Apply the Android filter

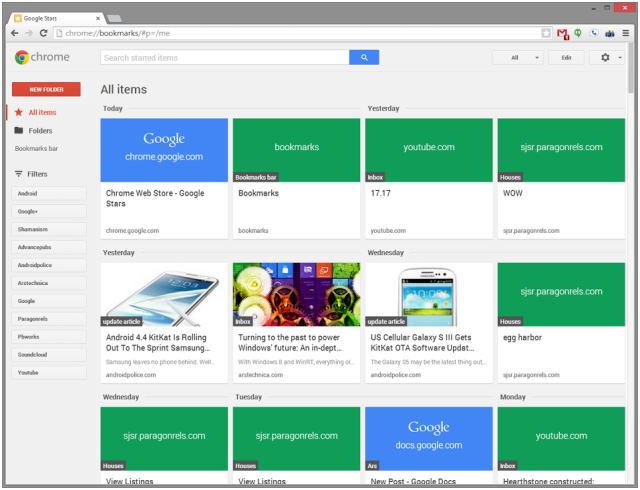tap(49, 194)
